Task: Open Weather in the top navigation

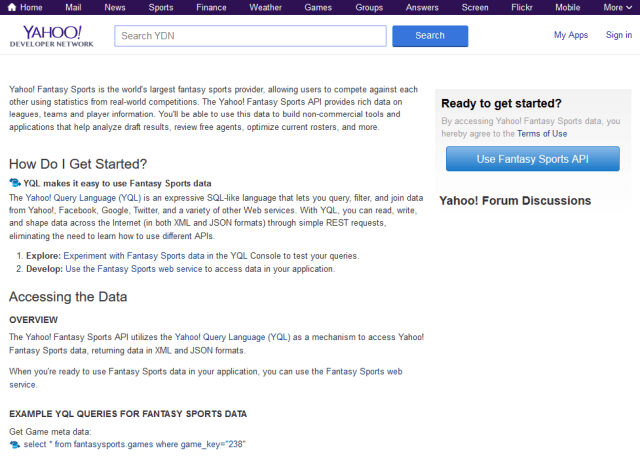Action: pos(265,7)
